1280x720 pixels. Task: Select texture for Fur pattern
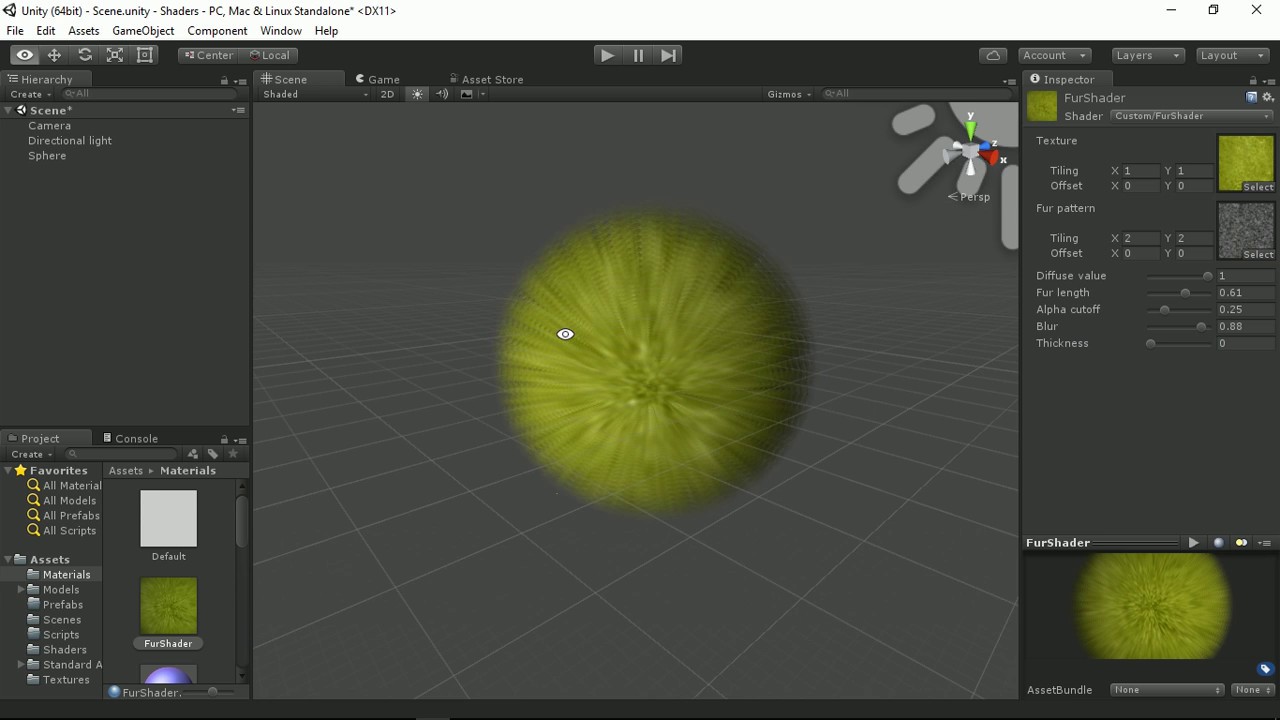click(1258, 254)
